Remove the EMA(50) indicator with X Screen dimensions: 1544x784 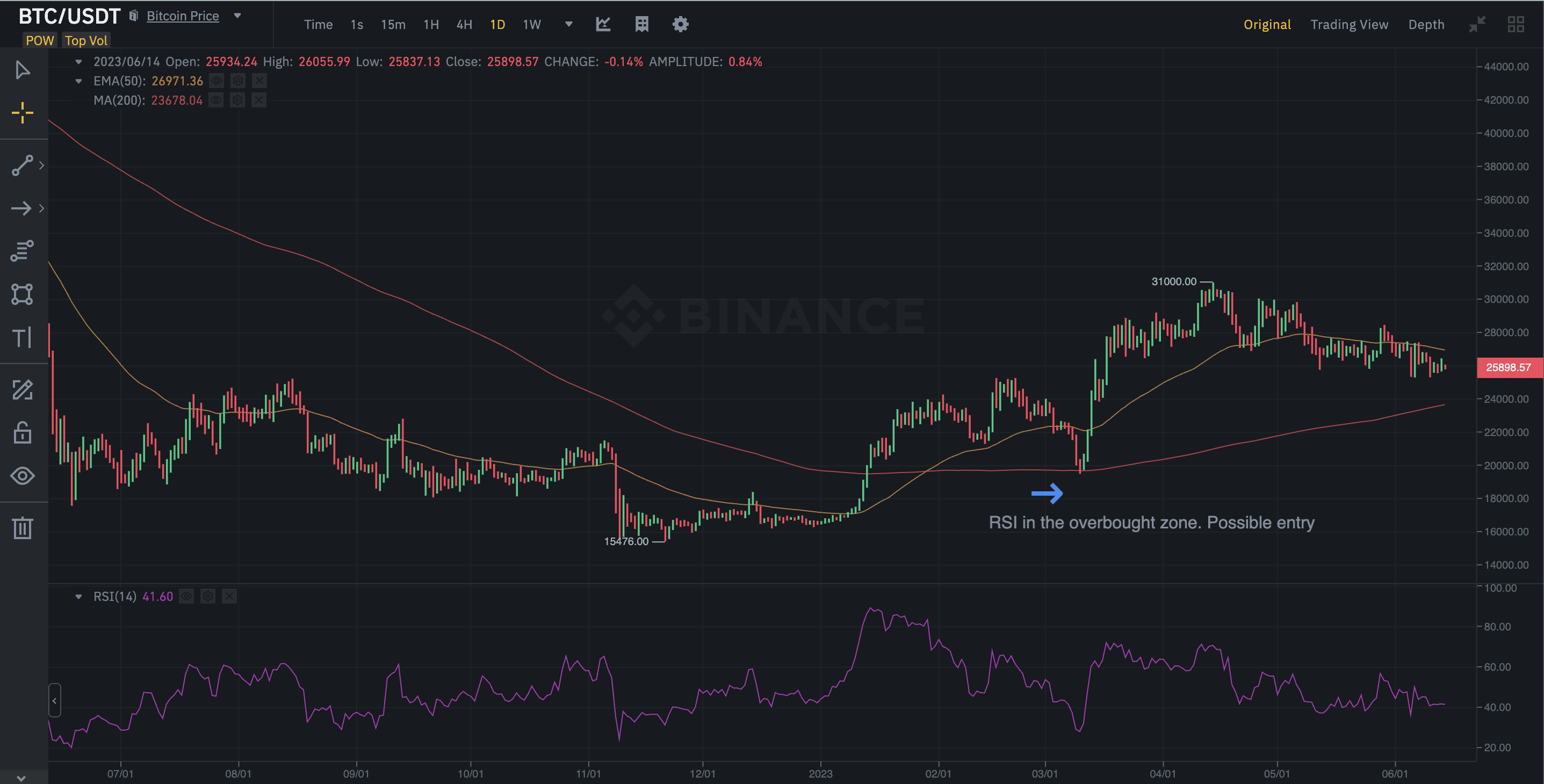pyautogui.click(x=259, y=81)
